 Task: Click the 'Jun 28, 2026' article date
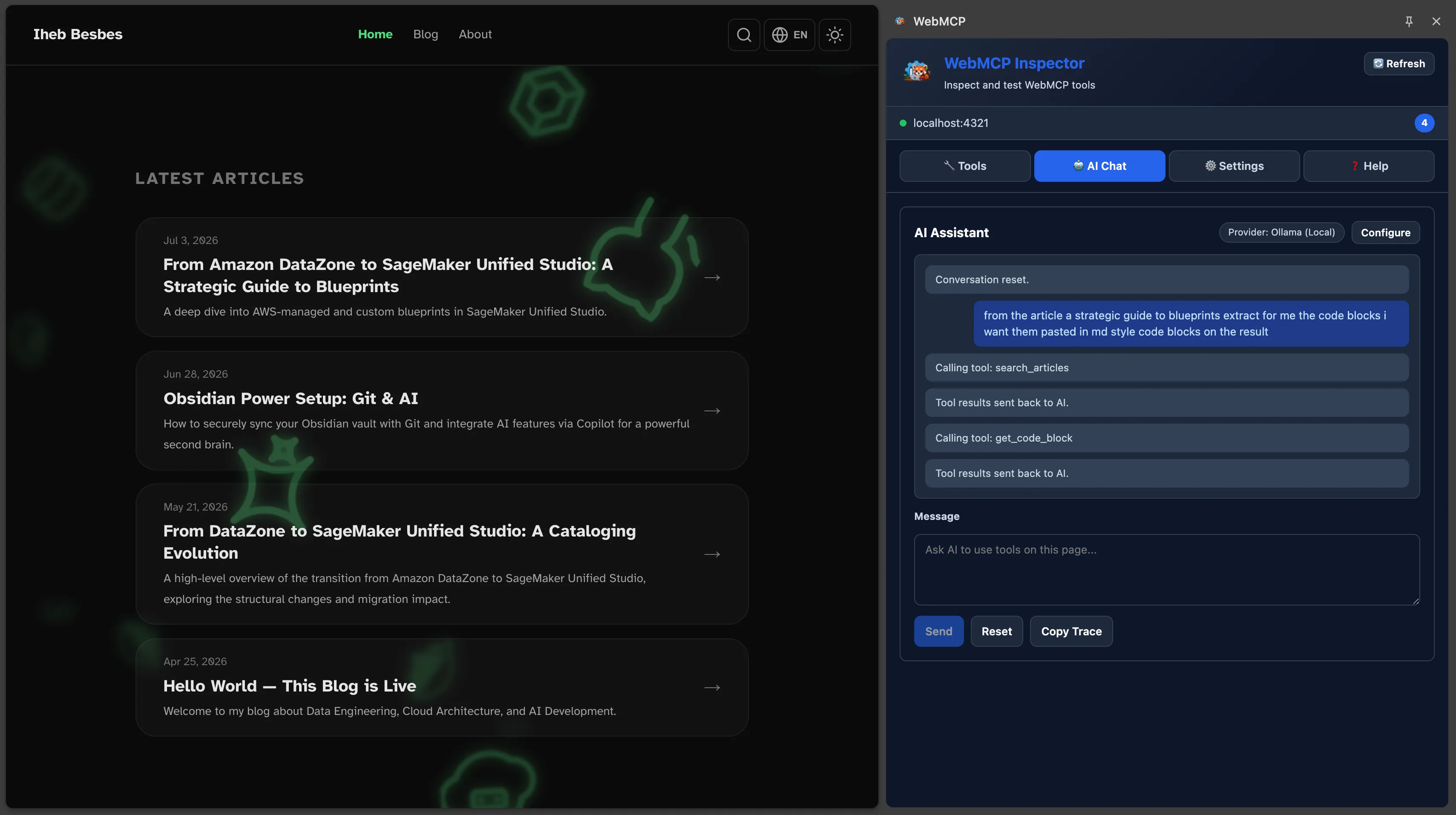pyautogui.click(x=196, y=374)
